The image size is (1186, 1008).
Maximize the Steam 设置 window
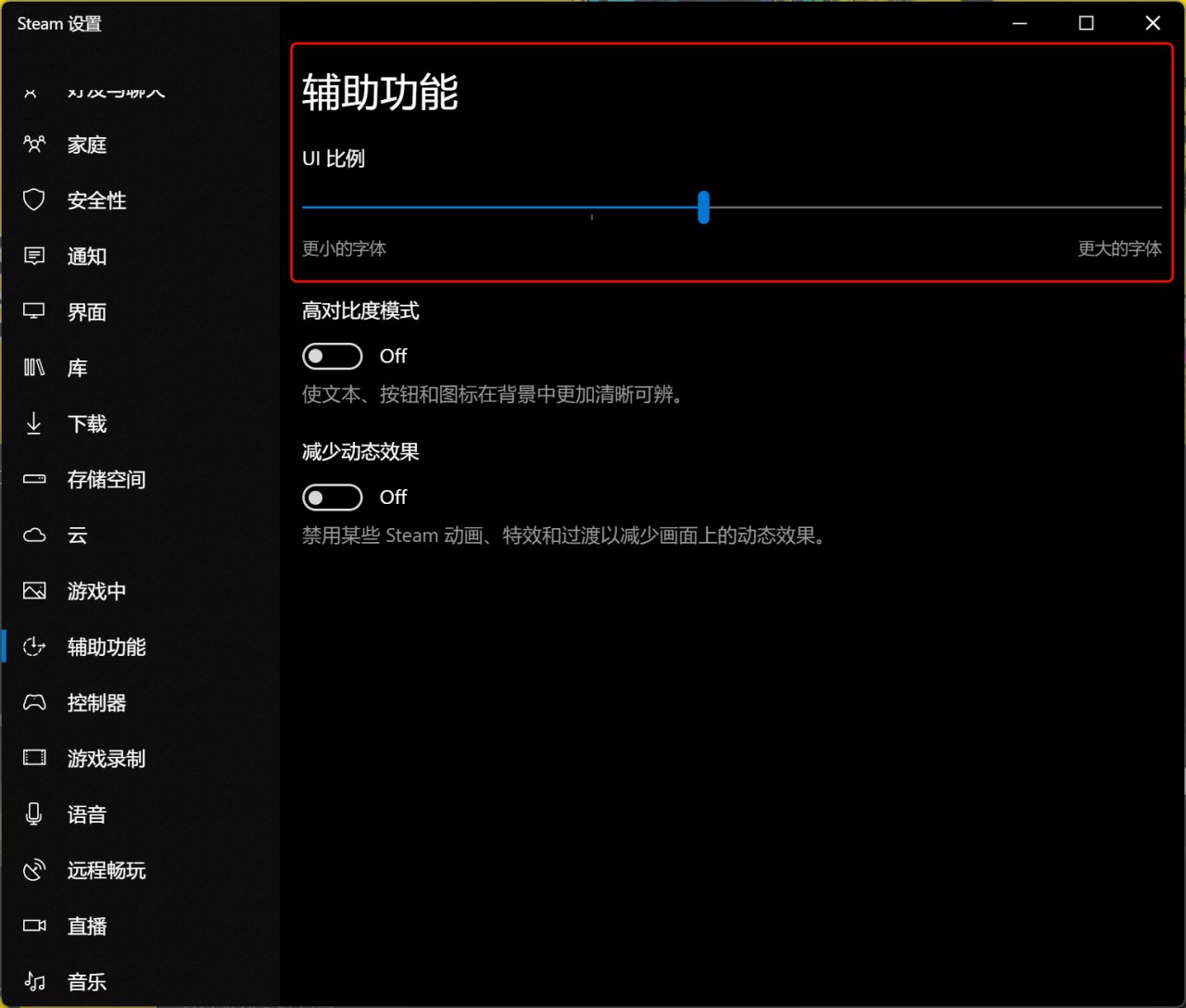pyautogui.click(x=1087, y=23)
